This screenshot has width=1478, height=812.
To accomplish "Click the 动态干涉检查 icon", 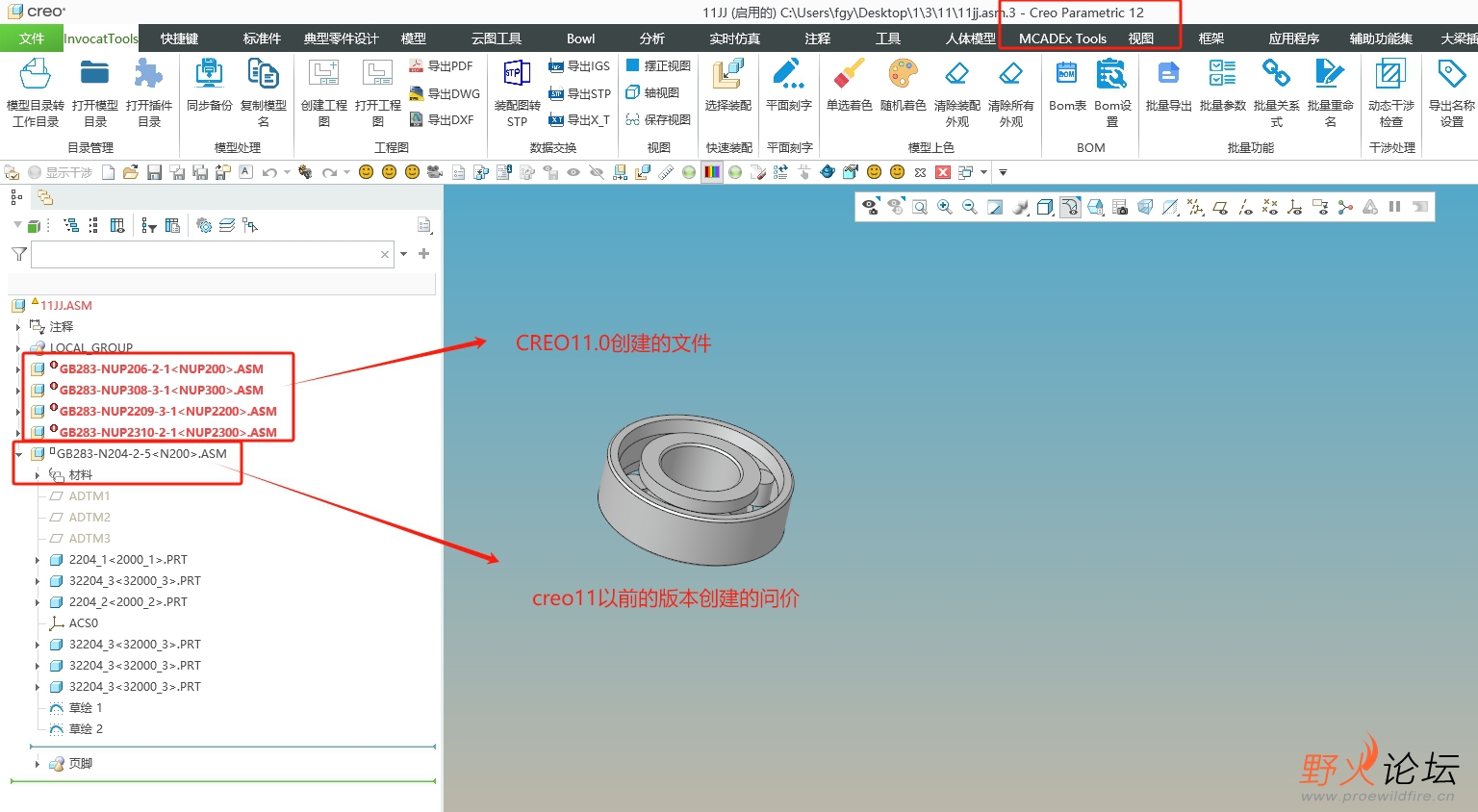I will click(x=1390, y=74).
